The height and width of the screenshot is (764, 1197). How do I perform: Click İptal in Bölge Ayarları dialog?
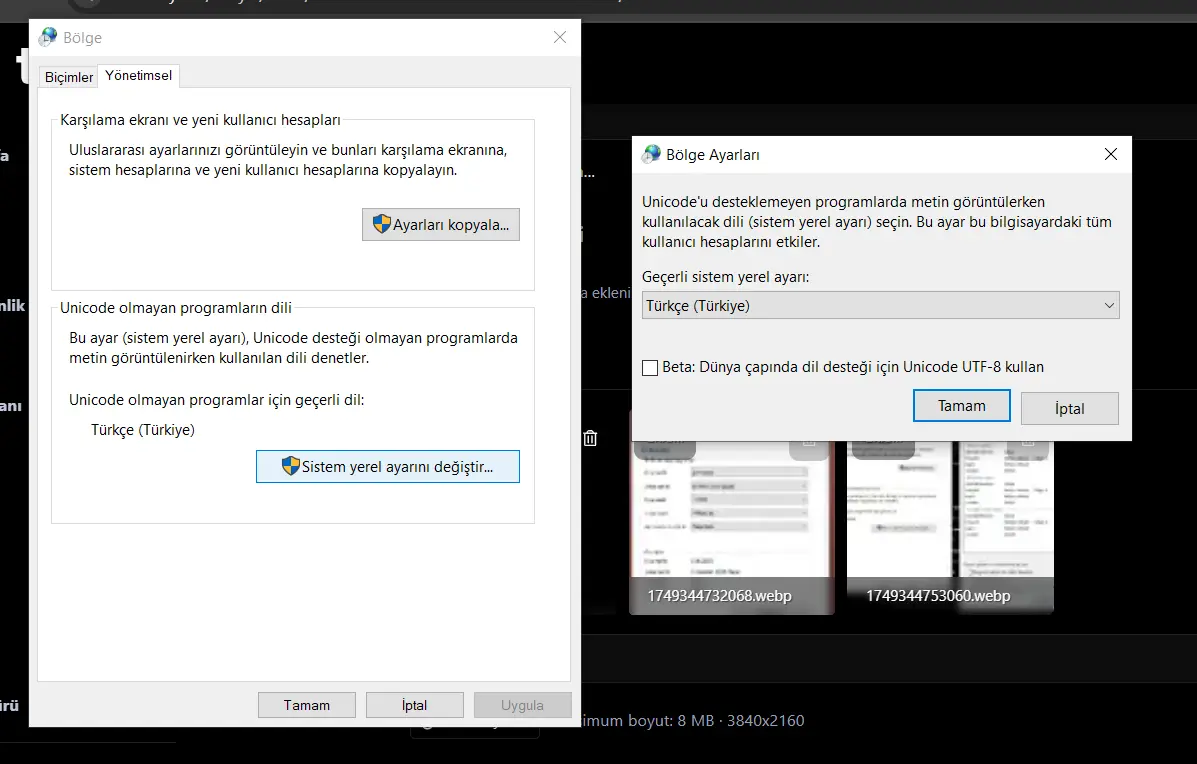click(x=1070, y=408)
